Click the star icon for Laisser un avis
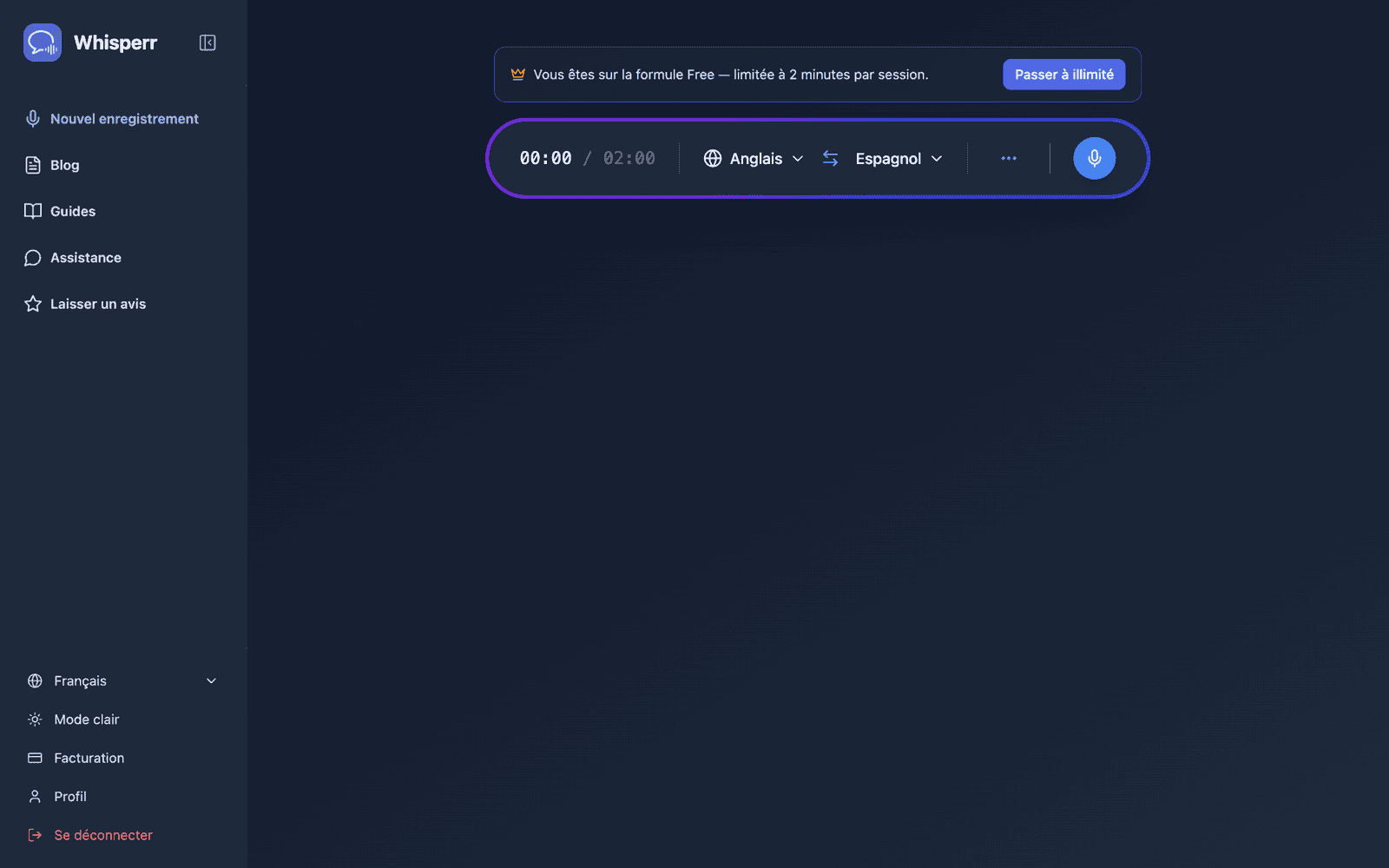The image size is (1389, 868). (33, 304)
